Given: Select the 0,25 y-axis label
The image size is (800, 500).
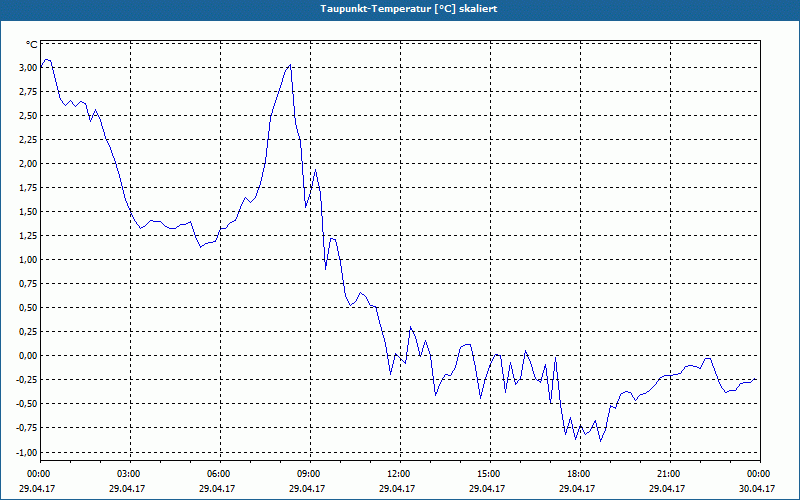Looking at the screenshot, I should [x=28, y=331].
